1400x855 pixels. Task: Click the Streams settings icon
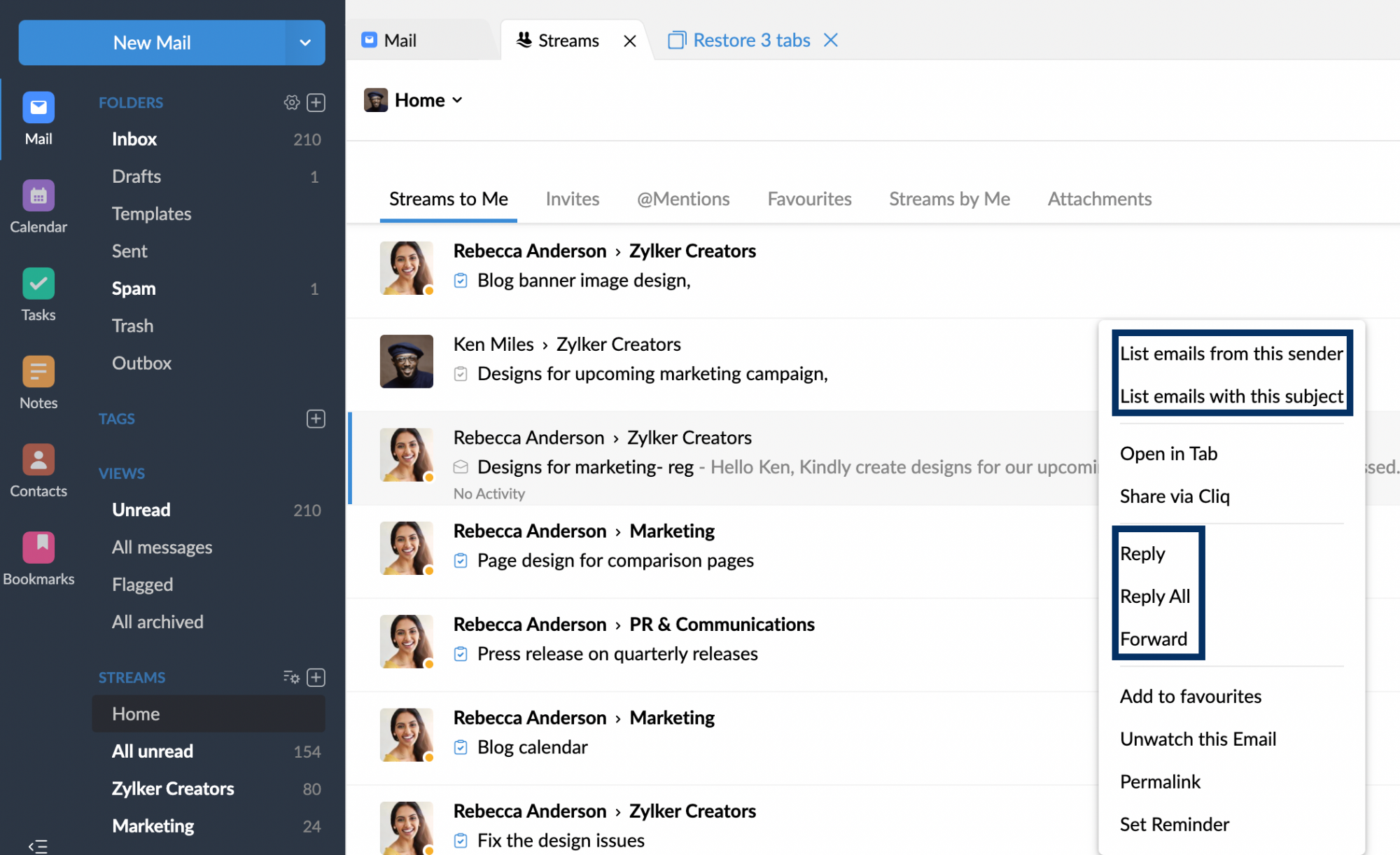coord(291,677)
